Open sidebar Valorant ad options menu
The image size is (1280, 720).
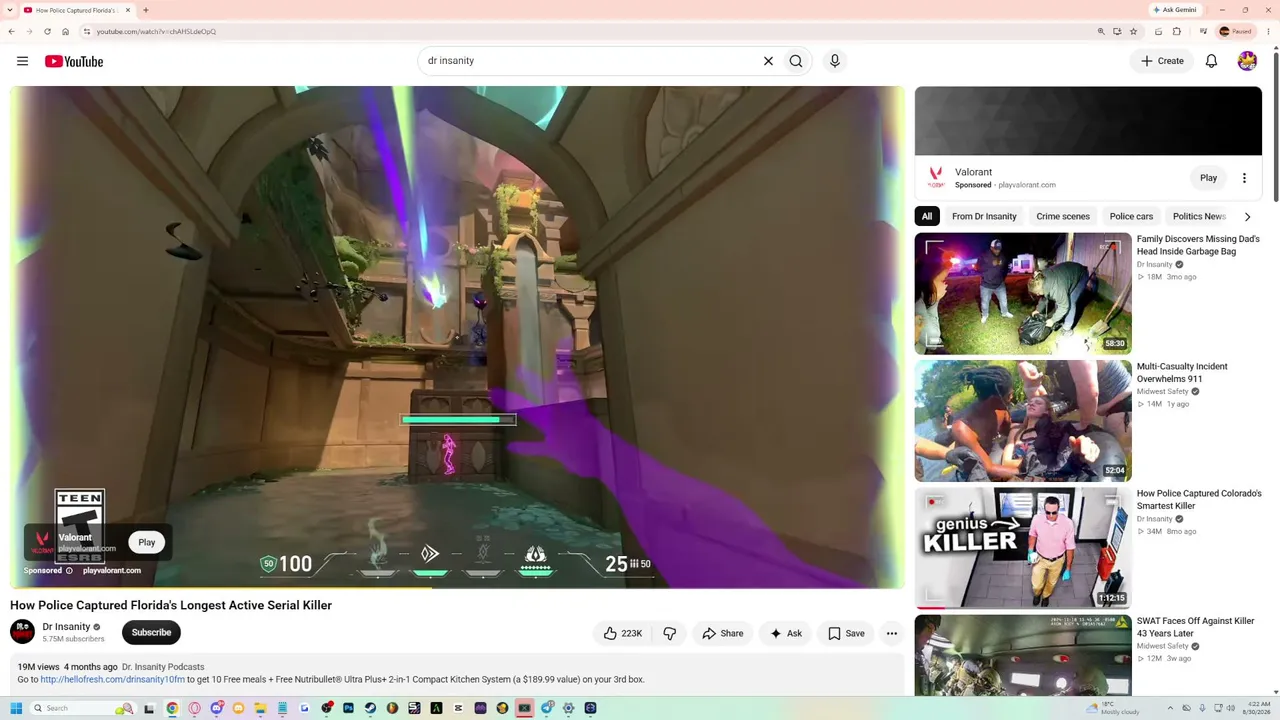[x=1244, y=178]
